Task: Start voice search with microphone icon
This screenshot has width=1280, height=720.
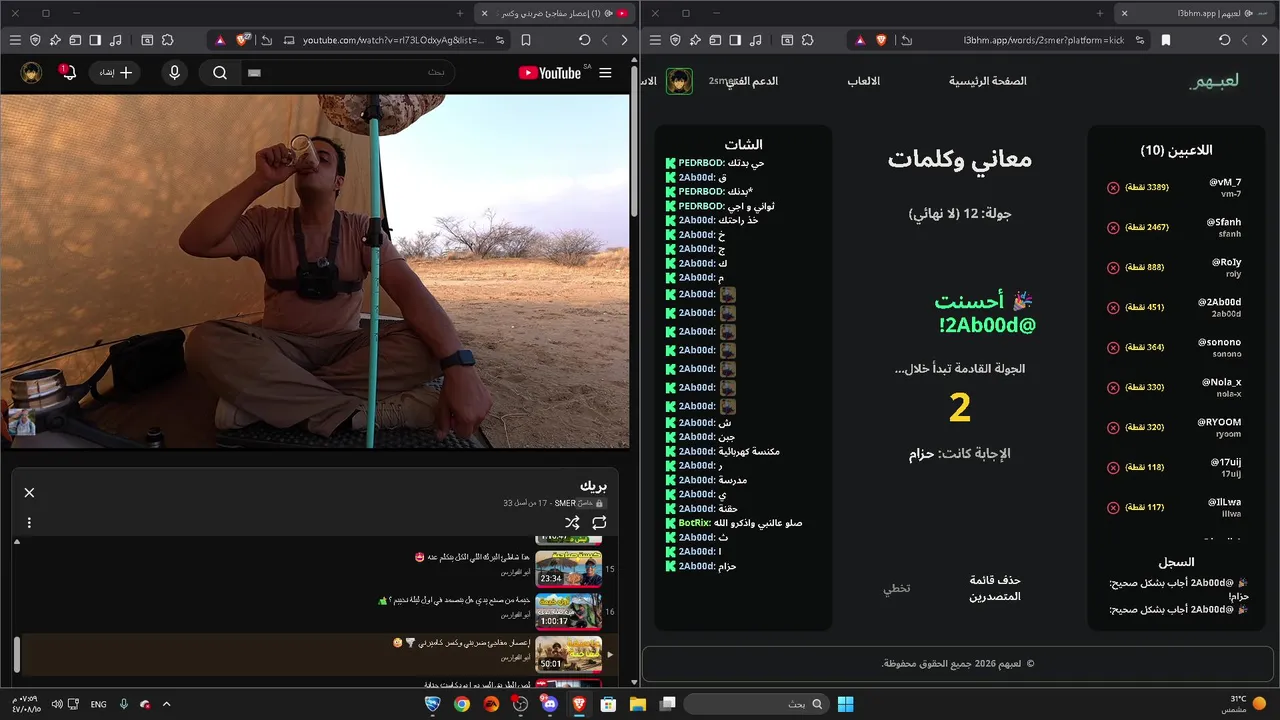Action: [175, 73]
